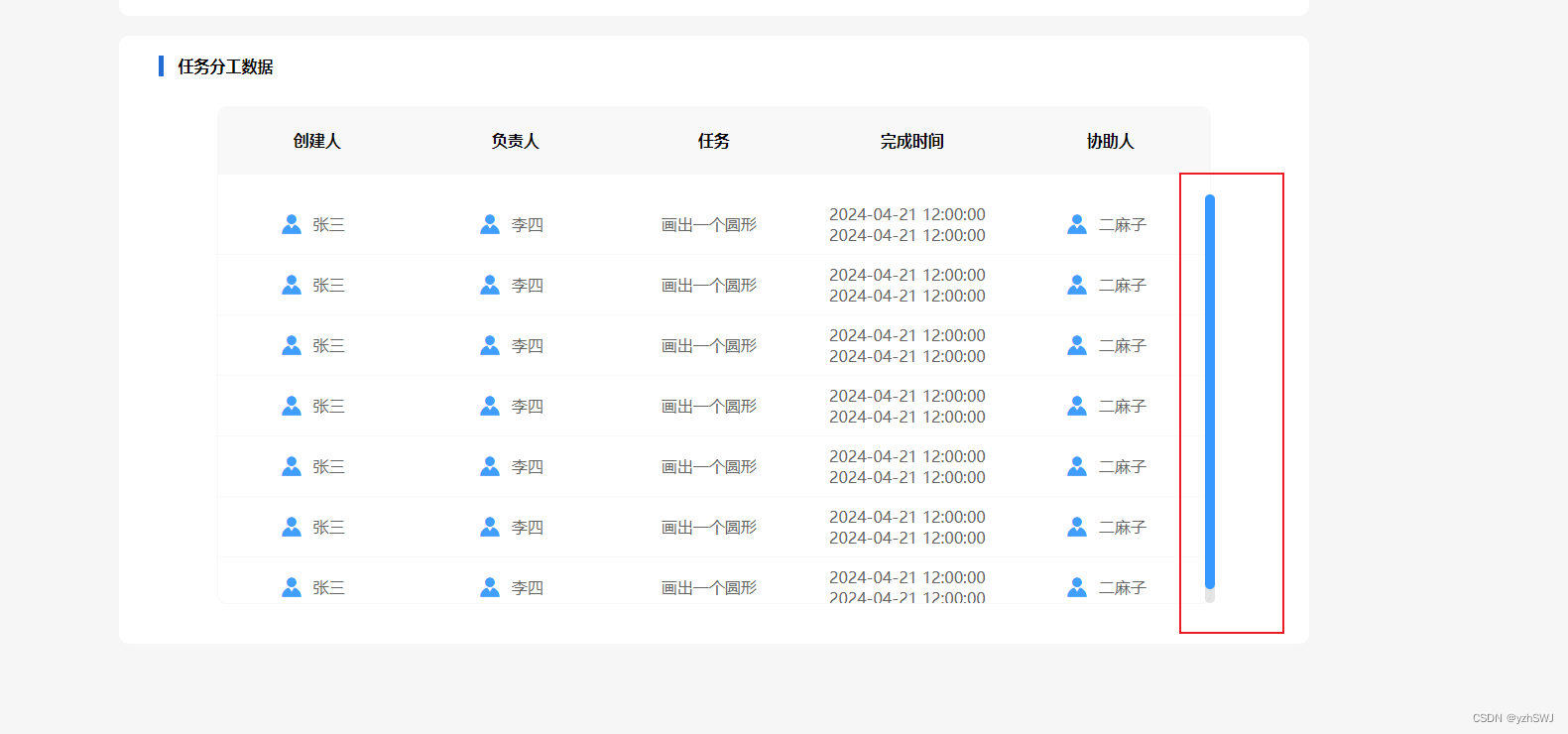Viewport: 1568px width, 734px height.
Task: Pick 二麻子 avatar icon in sixth row
Action: click(1077, 527)
